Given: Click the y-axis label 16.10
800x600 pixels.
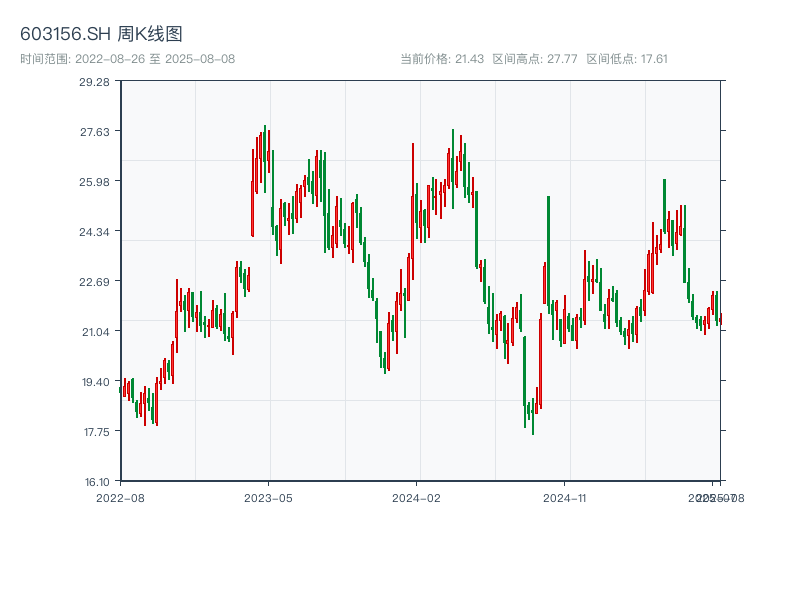Looking at the screenshot, I should [97, 482].
